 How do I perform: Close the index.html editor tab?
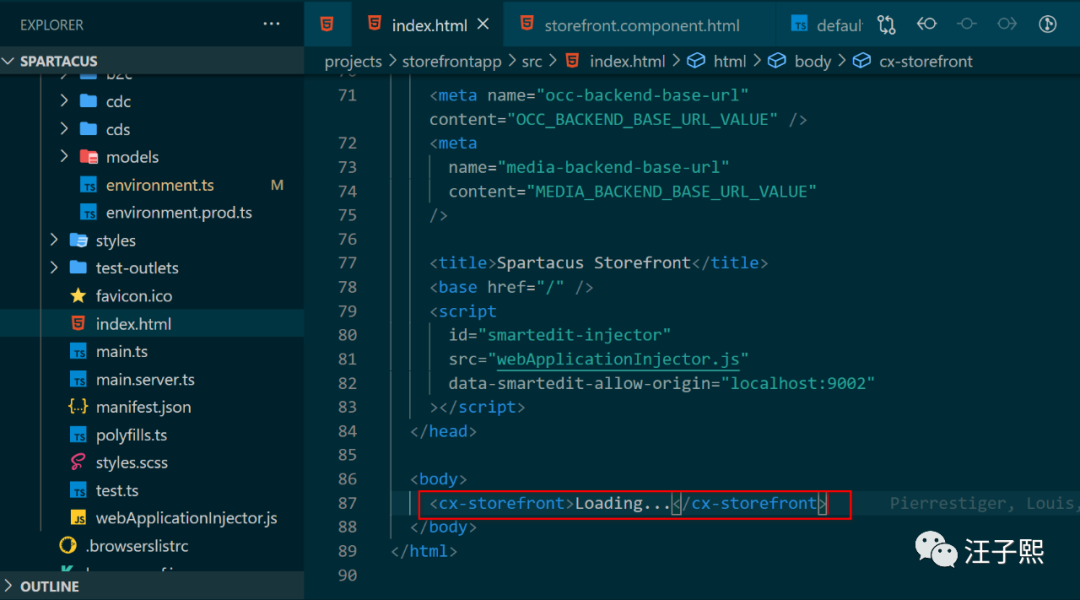[484, 25]
